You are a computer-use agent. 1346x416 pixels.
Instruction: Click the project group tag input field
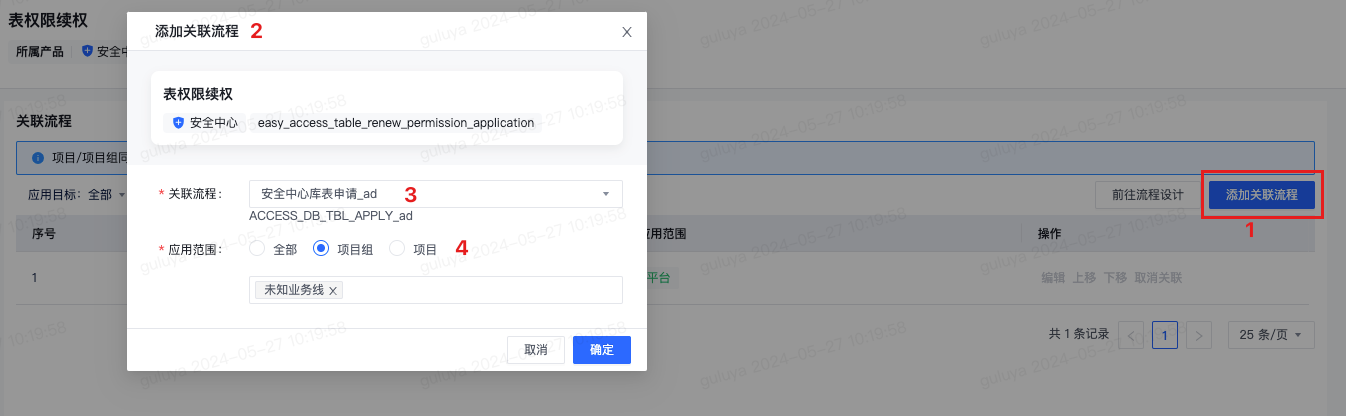(436, 290)
